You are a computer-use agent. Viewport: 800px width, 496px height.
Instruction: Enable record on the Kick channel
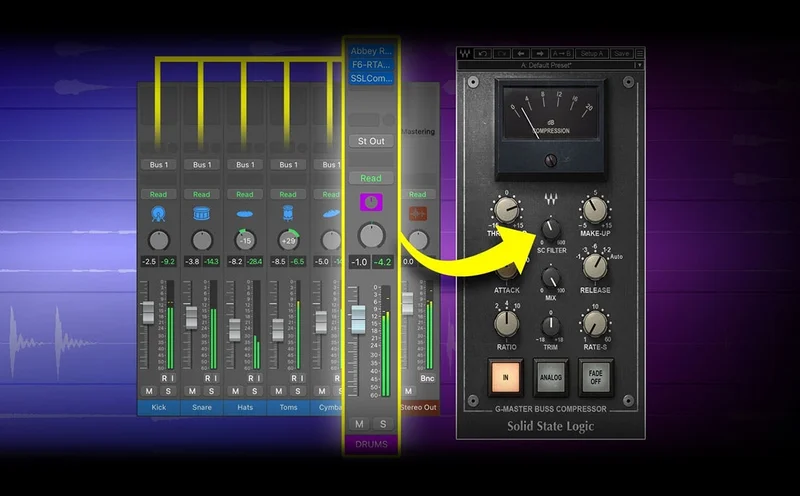164,378
